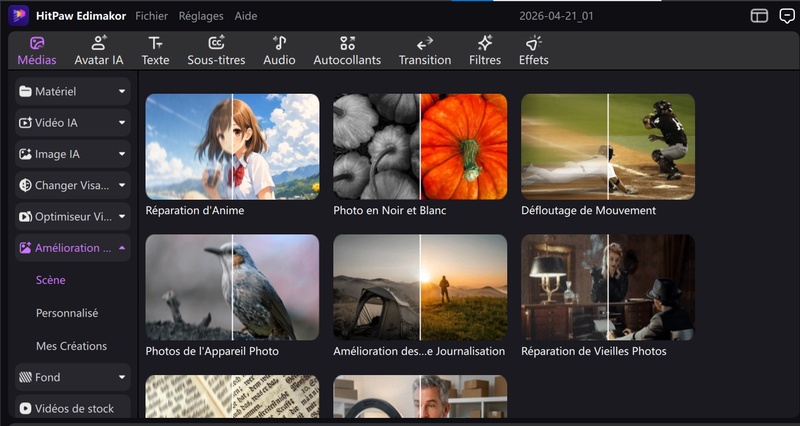Screen dimensions: 800x426
Task: Open the Défloutage de Mouvement thumbnail
Action: click(x=608, y=146)
